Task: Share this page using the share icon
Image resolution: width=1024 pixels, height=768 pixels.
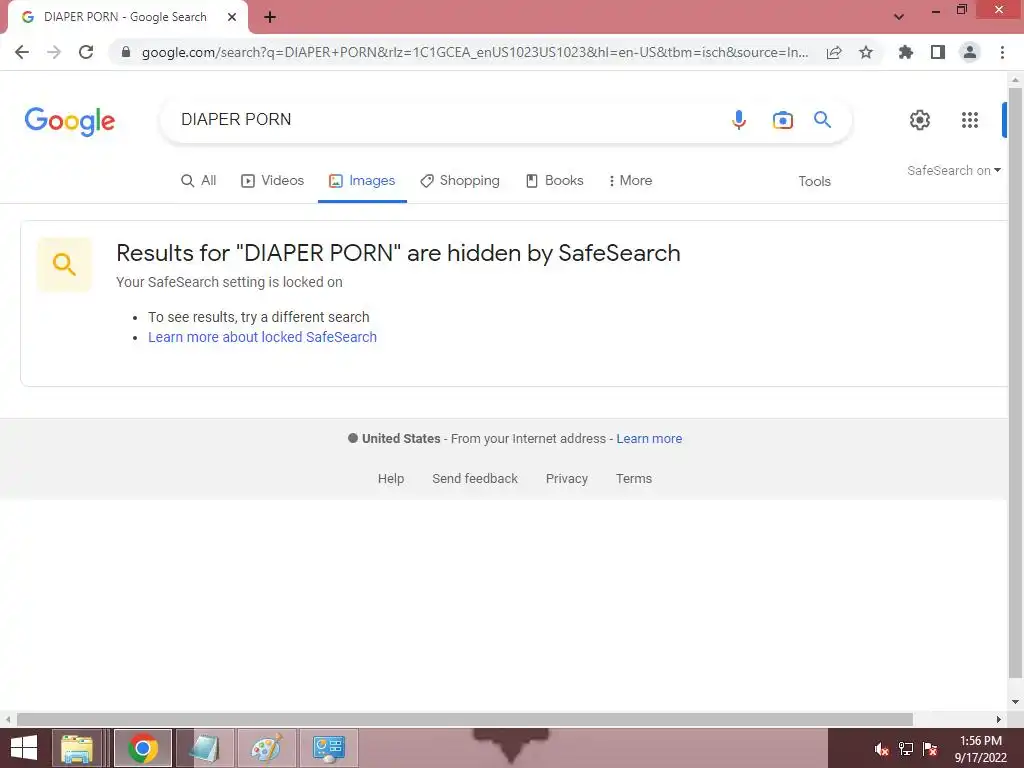Action: coord(834,52)
